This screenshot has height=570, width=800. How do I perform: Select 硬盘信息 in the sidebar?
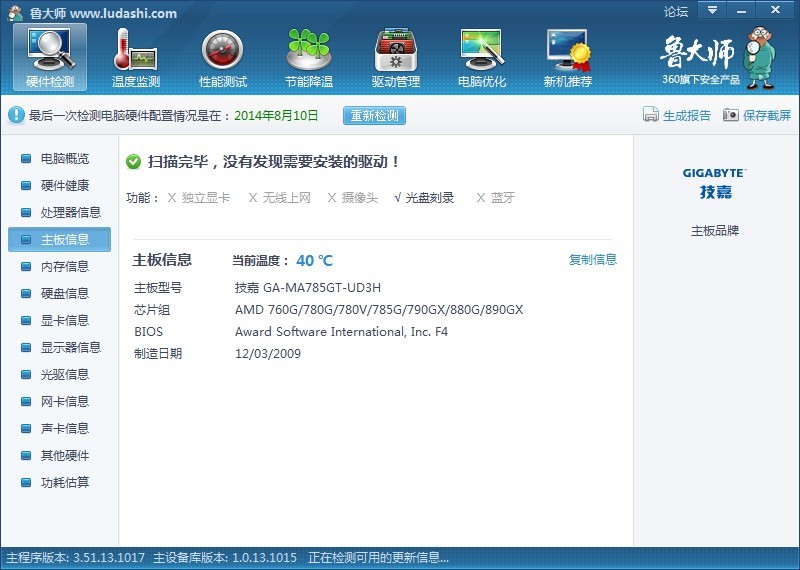59,293
